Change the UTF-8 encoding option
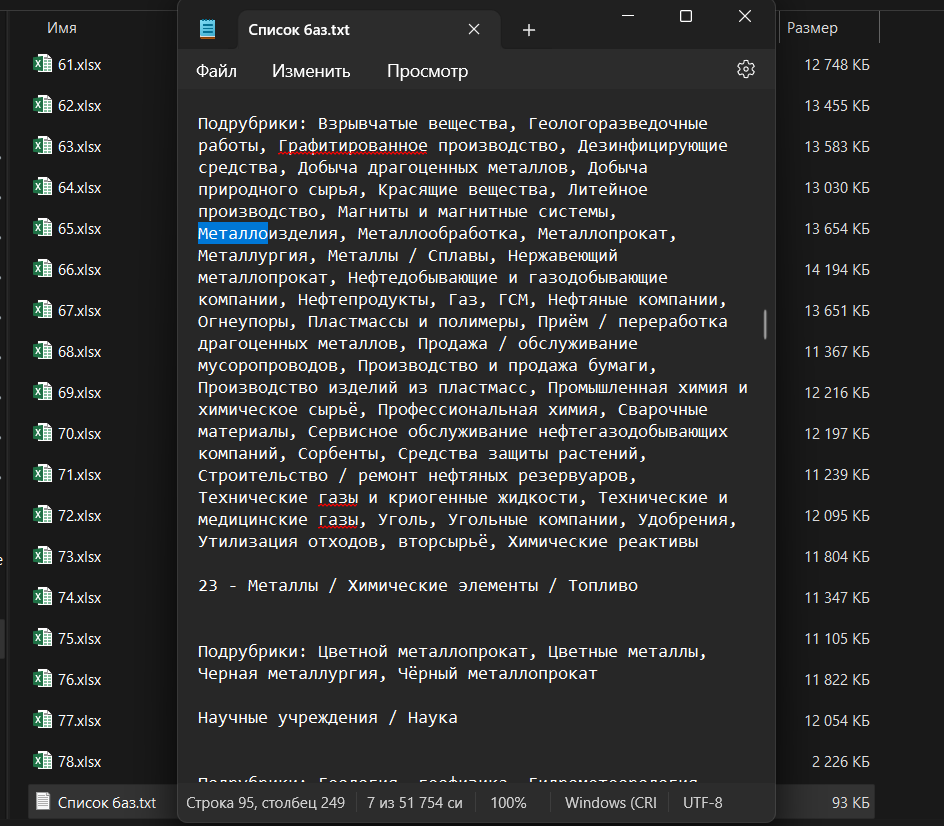 click(702, 802)
